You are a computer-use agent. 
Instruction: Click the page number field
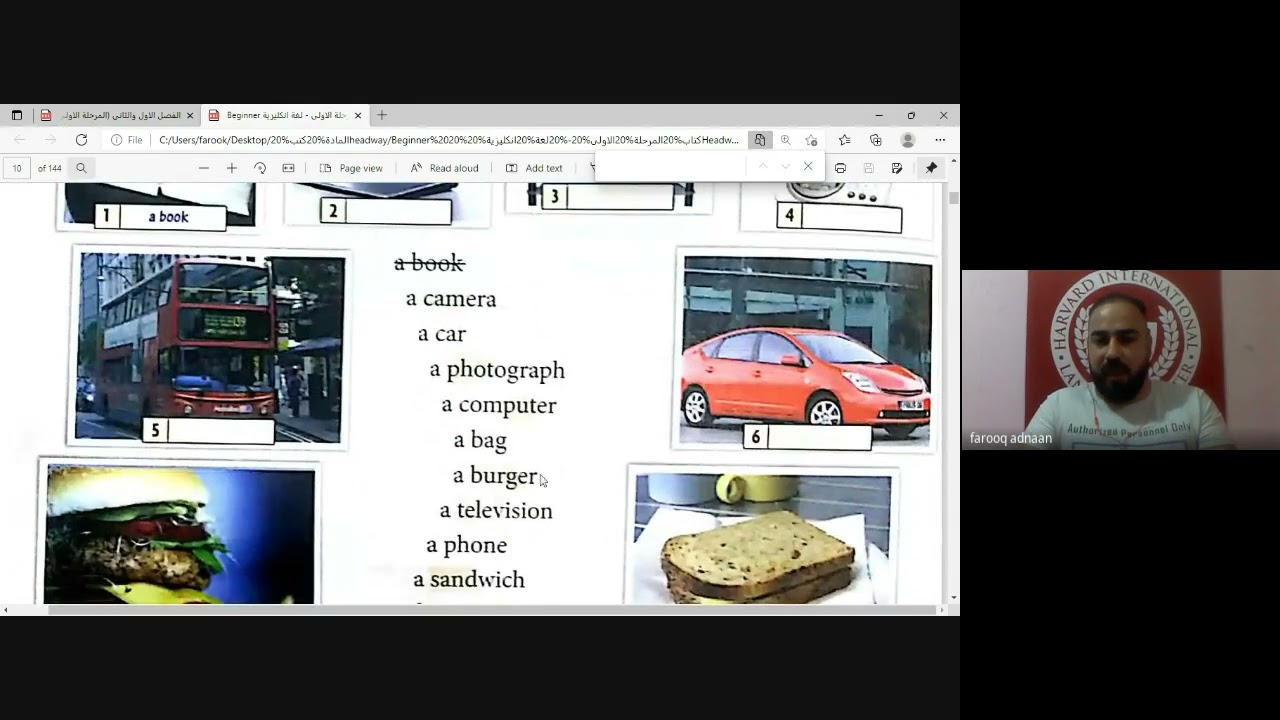coord(17,168)
